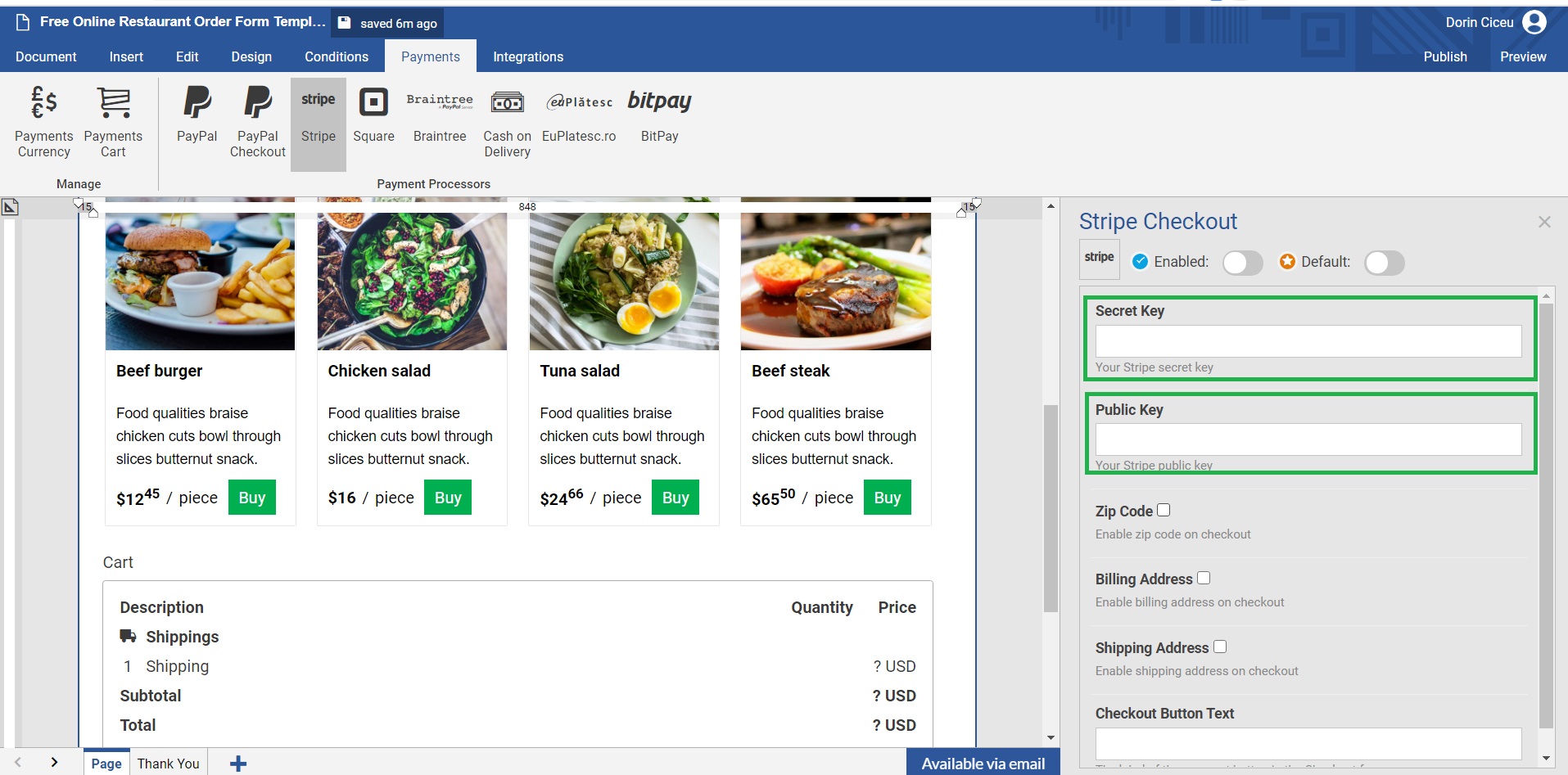Open the EuPlatesc.ro processor

pyautogui.click(x=579, y=115)
